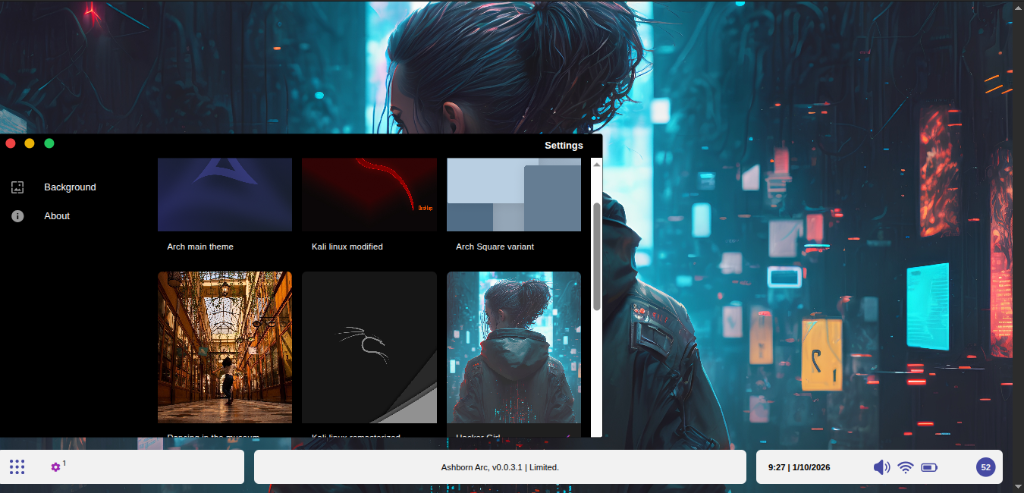The image size is (1024, 493).
Task: Apply the museum hallway wallpaper
Action: 225,347
